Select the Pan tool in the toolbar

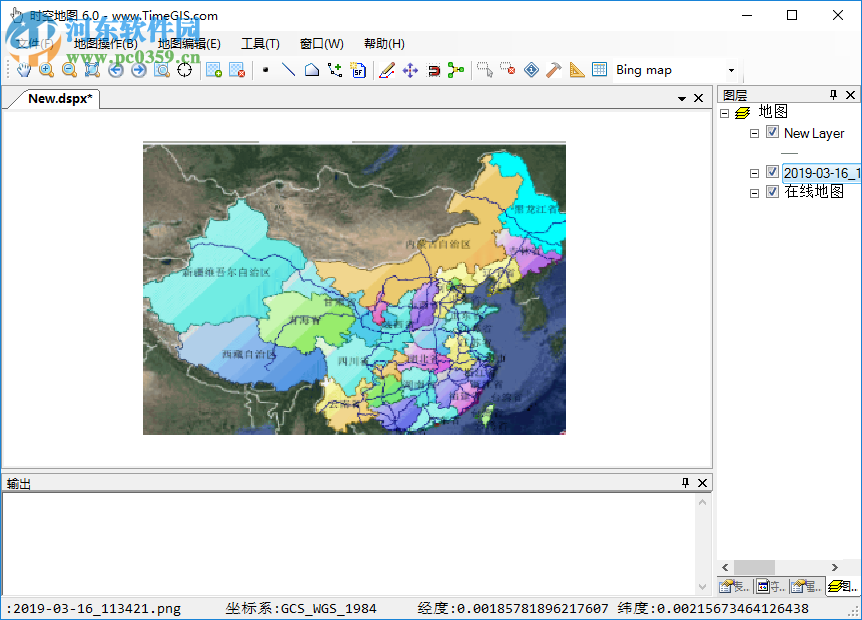coord(22,70)
